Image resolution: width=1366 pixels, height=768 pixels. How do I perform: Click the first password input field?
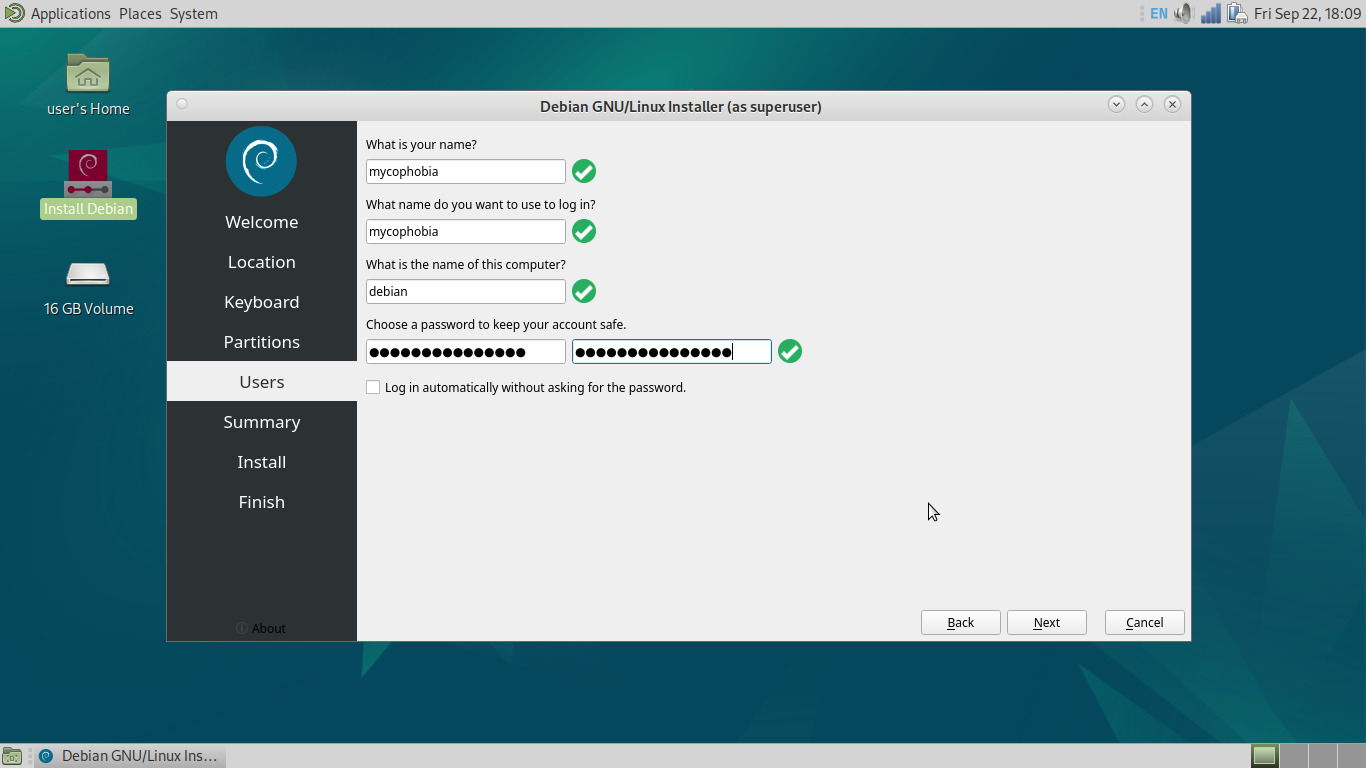coord(466,351)
